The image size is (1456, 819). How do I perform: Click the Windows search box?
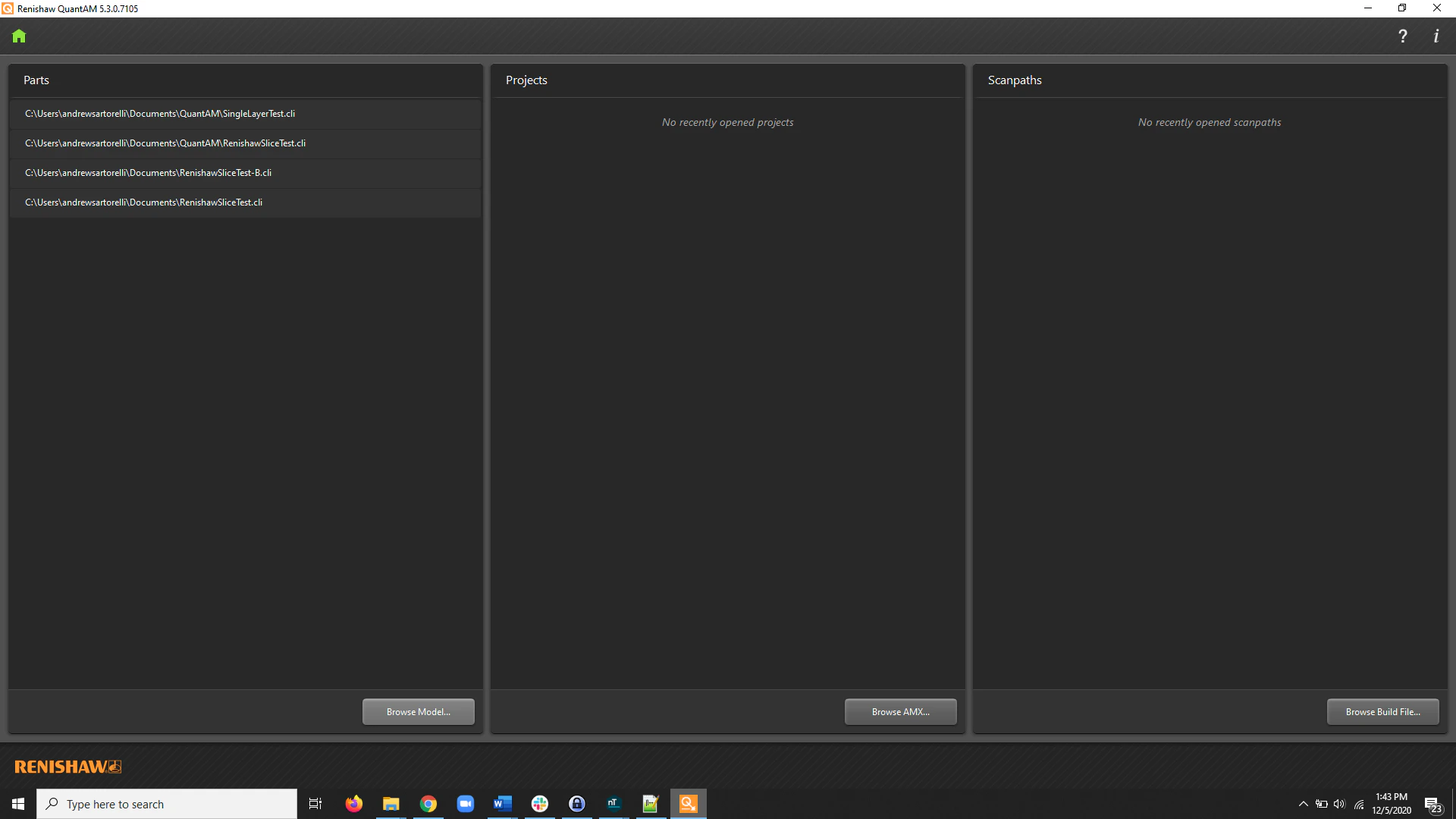point(167,804)
